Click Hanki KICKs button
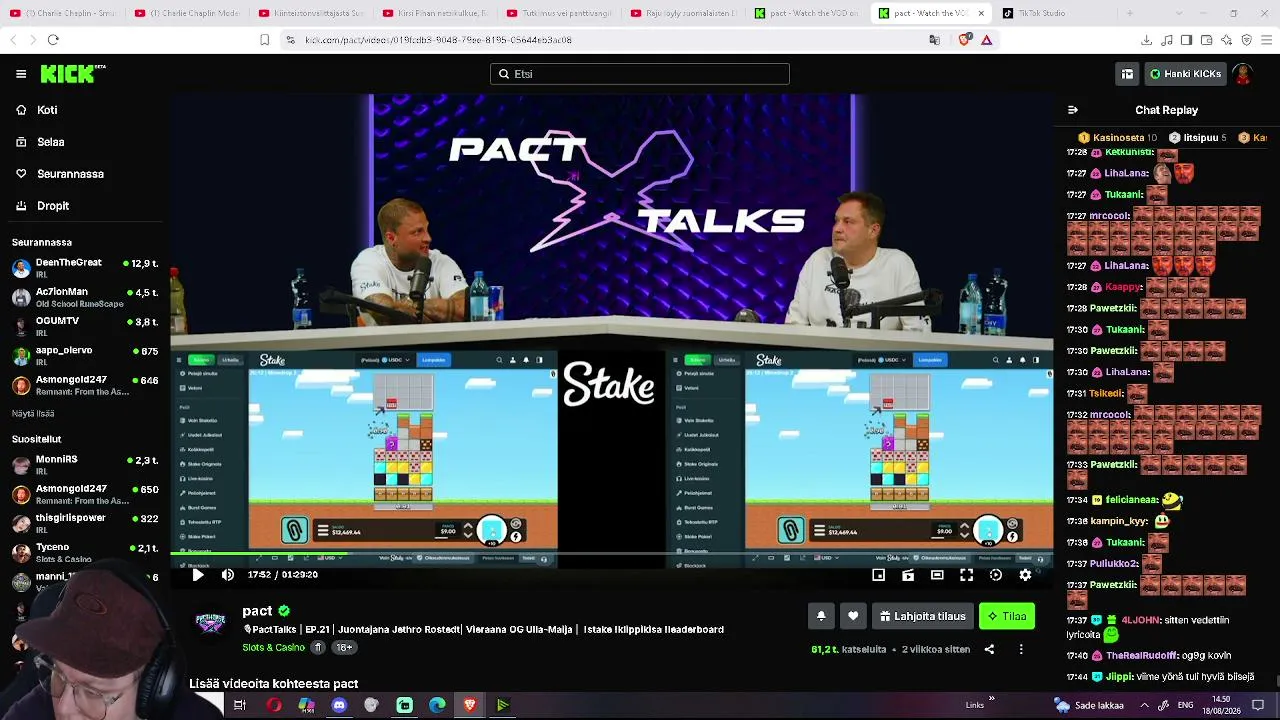1280x720 pixels. pyautogui.click(x=1186, y=74)
